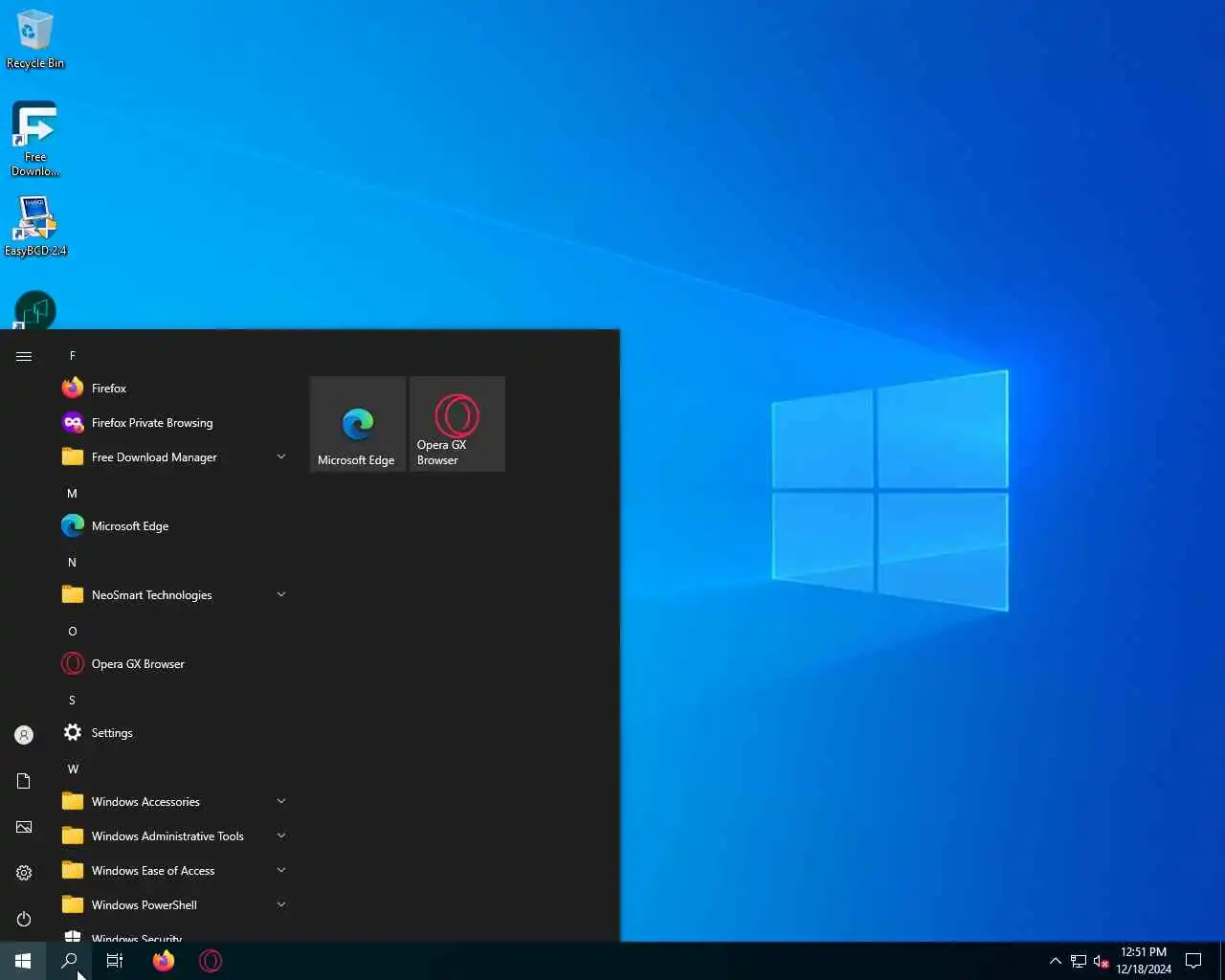Viewport: 1225px width, 980px height.
Task: Expand the Windows Administrative Tools chevron
Action: pyautogui.click(x=281, y=836)
